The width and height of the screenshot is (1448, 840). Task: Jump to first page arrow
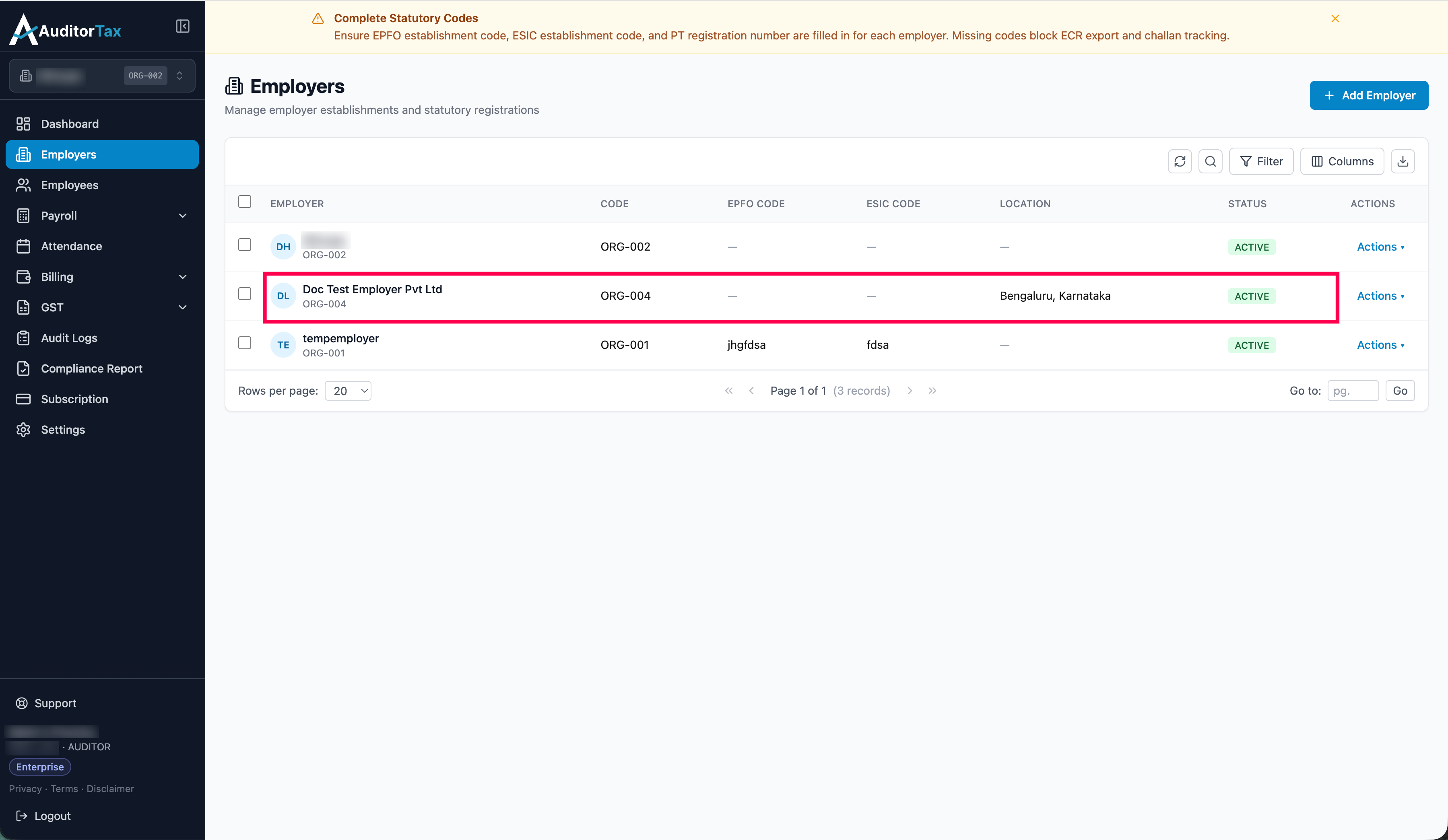click(728, 391)
